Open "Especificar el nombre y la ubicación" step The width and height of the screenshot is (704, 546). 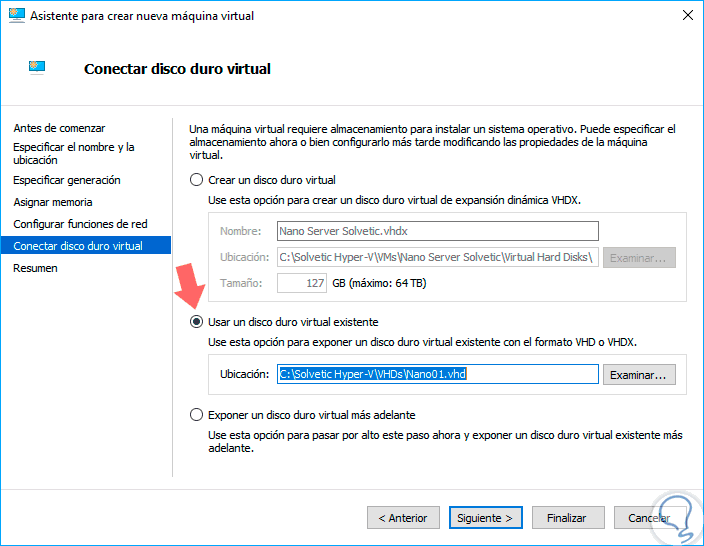74,153
